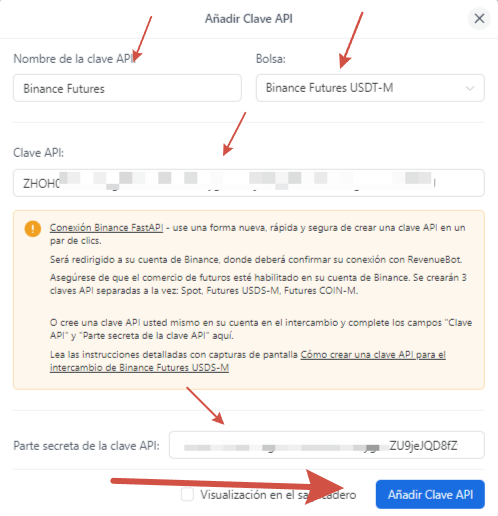Enable the Visualización en el salvadero checkbox
This screenshot has height=516, width=498.
(187, 494)
